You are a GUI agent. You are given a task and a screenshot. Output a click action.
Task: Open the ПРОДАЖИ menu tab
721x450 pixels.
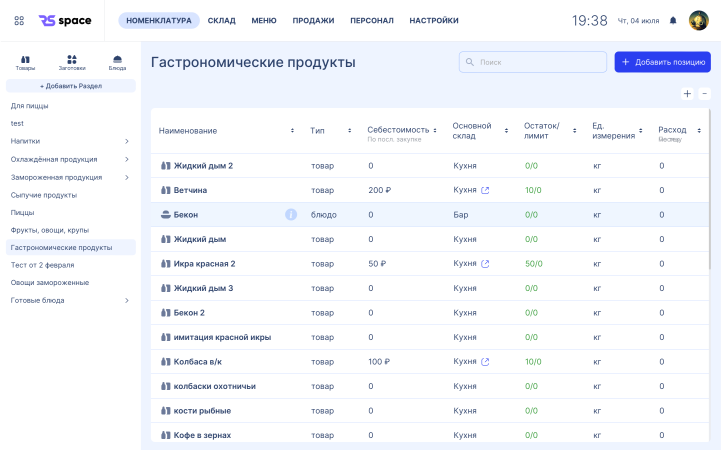(313, 20)
